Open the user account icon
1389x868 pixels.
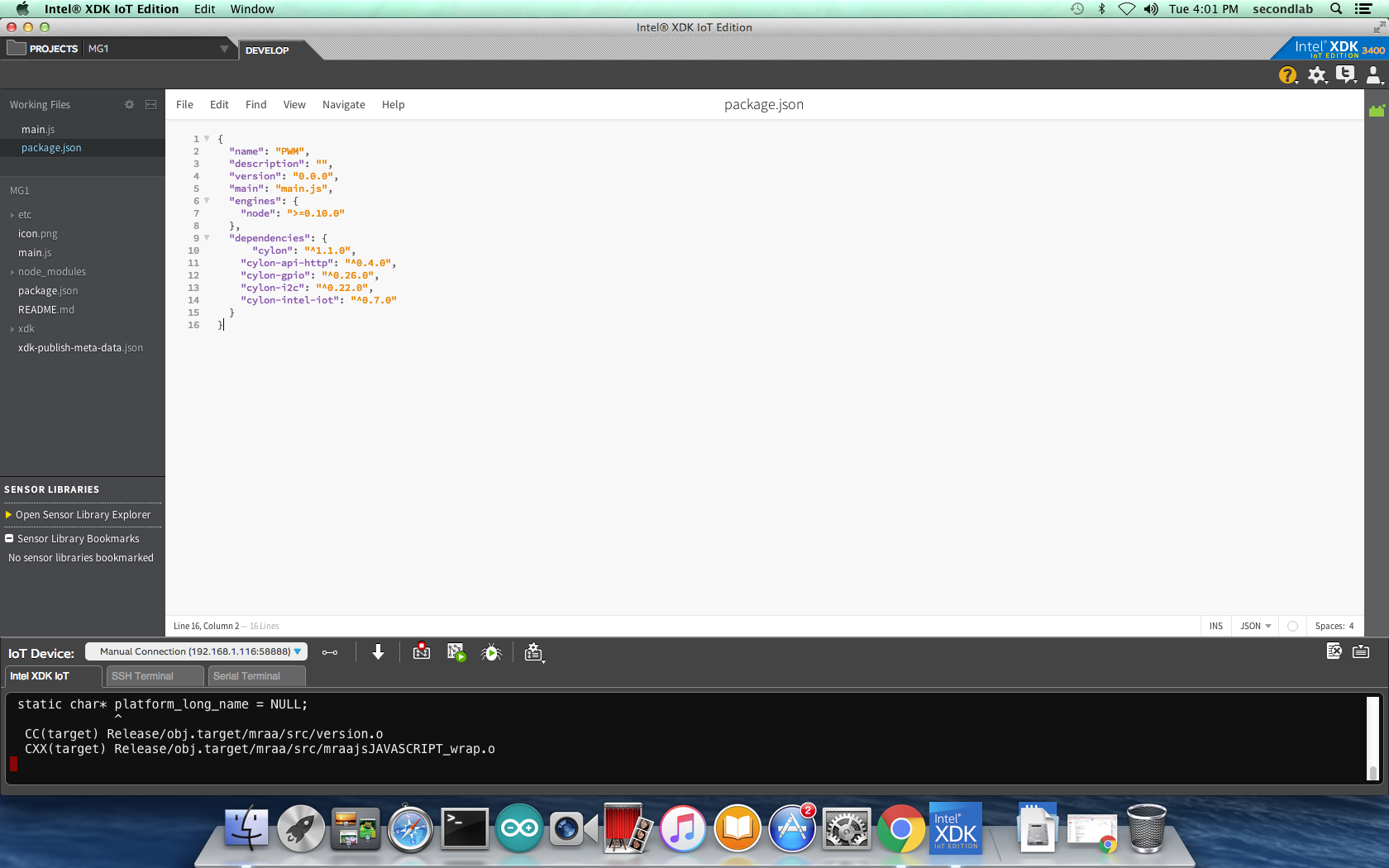(x=1374, y=75)
